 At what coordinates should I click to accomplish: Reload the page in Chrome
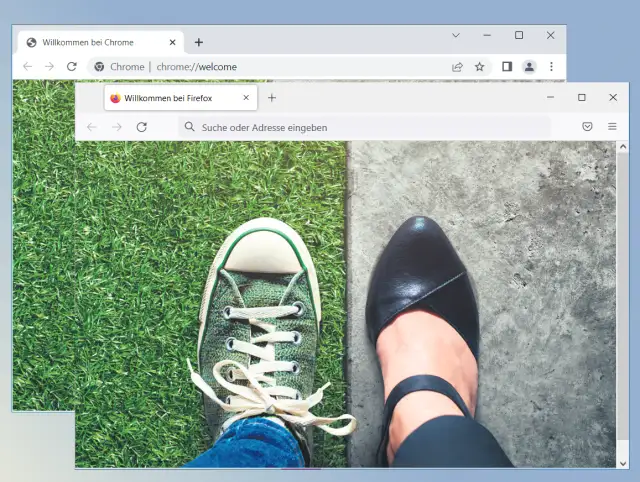pos(71,67)
